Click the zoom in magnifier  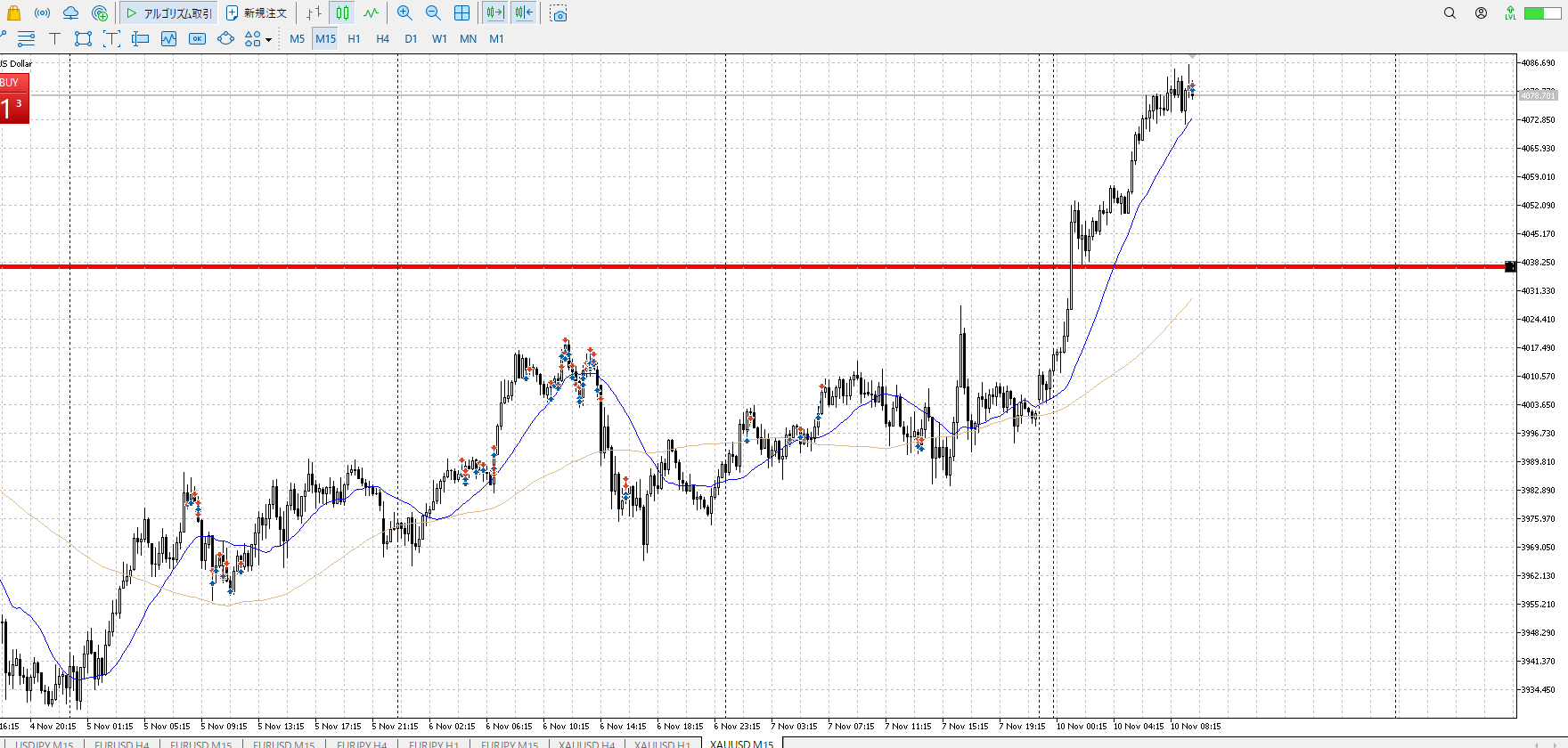click(x=404, y=13)
